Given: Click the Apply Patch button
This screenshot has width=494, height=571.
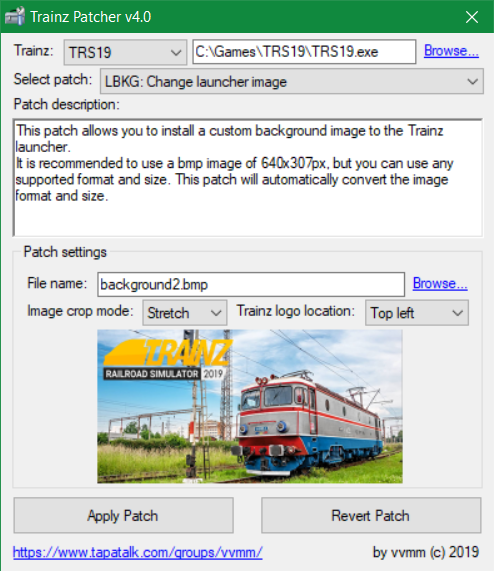Looking at the screenshot, I should (123, 516).
